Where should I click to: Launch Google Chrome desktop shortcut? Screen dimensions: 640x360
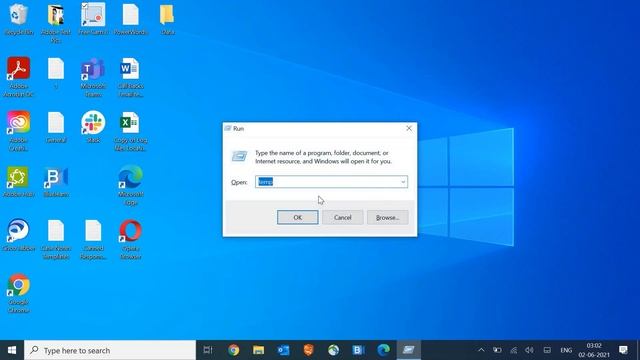coord(18,293)
